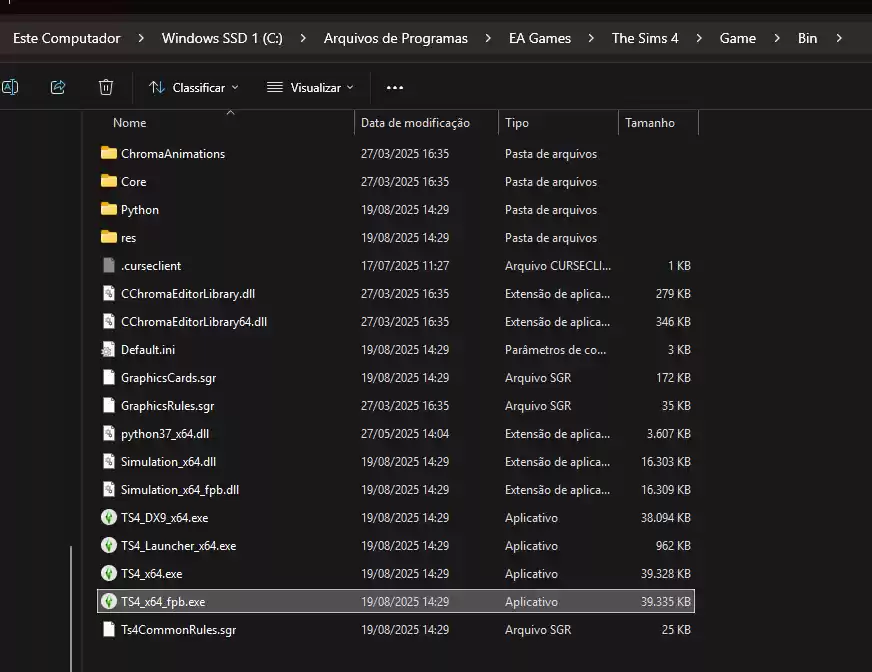
Task: Click the Delete trash can icon
Action: [x=106, y=87]
